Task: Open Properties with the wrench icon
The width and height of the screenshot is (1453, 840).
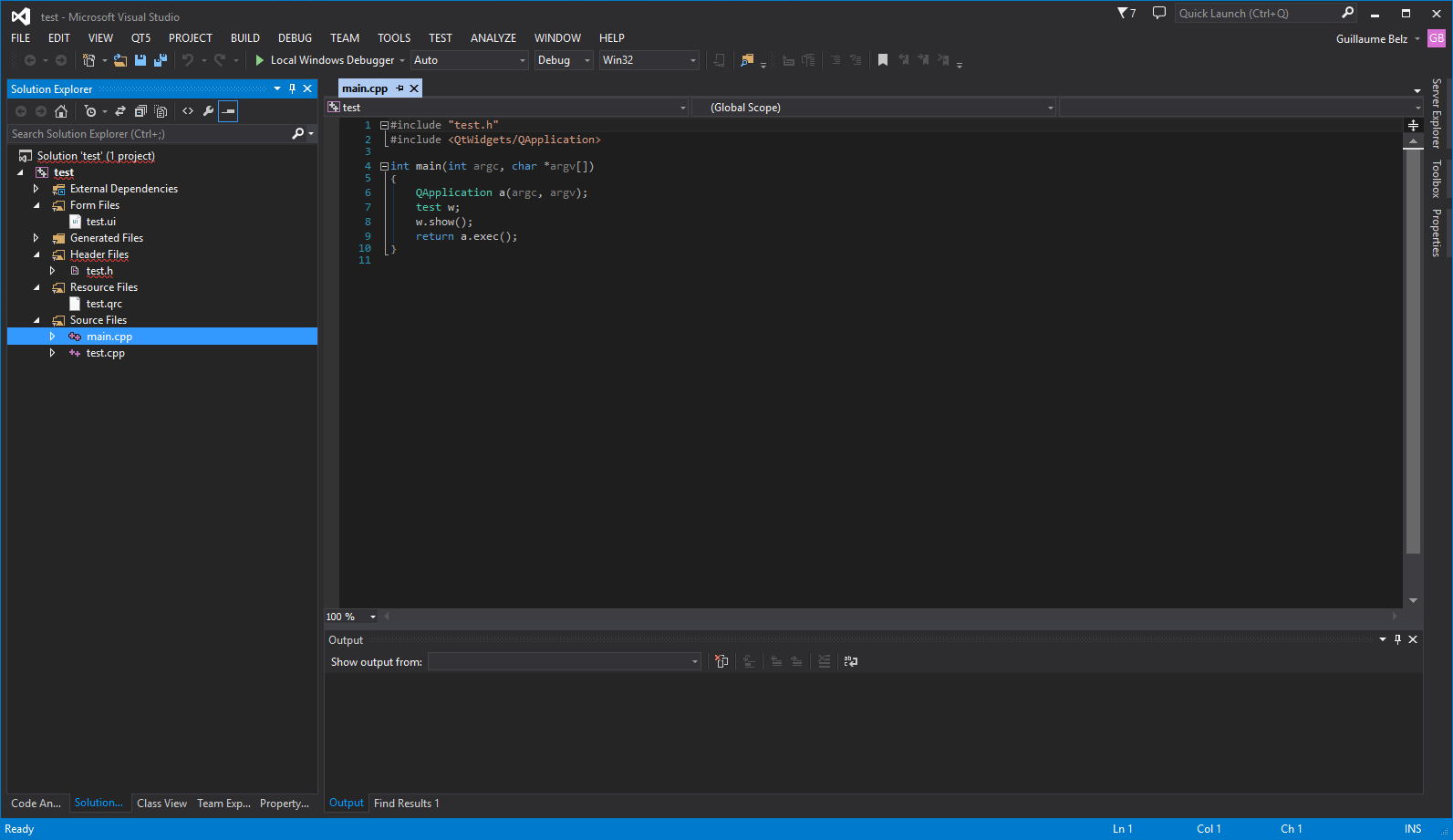Action: [208, 111]
